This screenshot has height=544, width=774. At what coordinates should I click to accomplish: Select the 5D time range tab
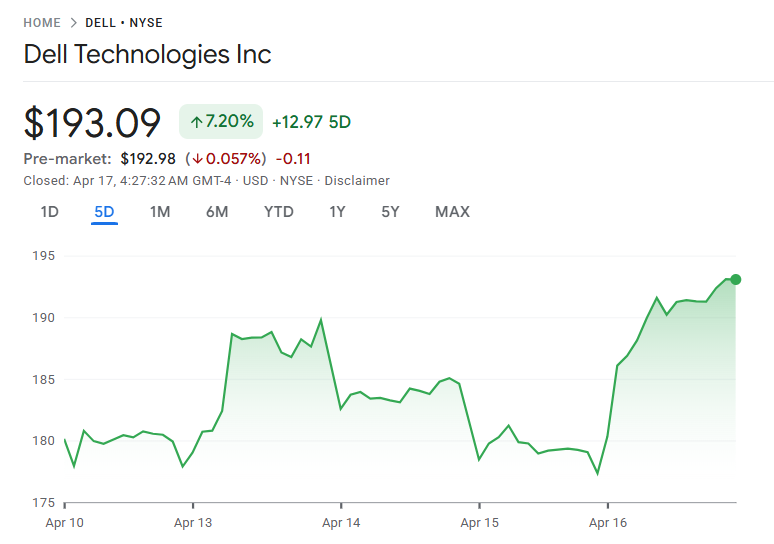point(104,212)
